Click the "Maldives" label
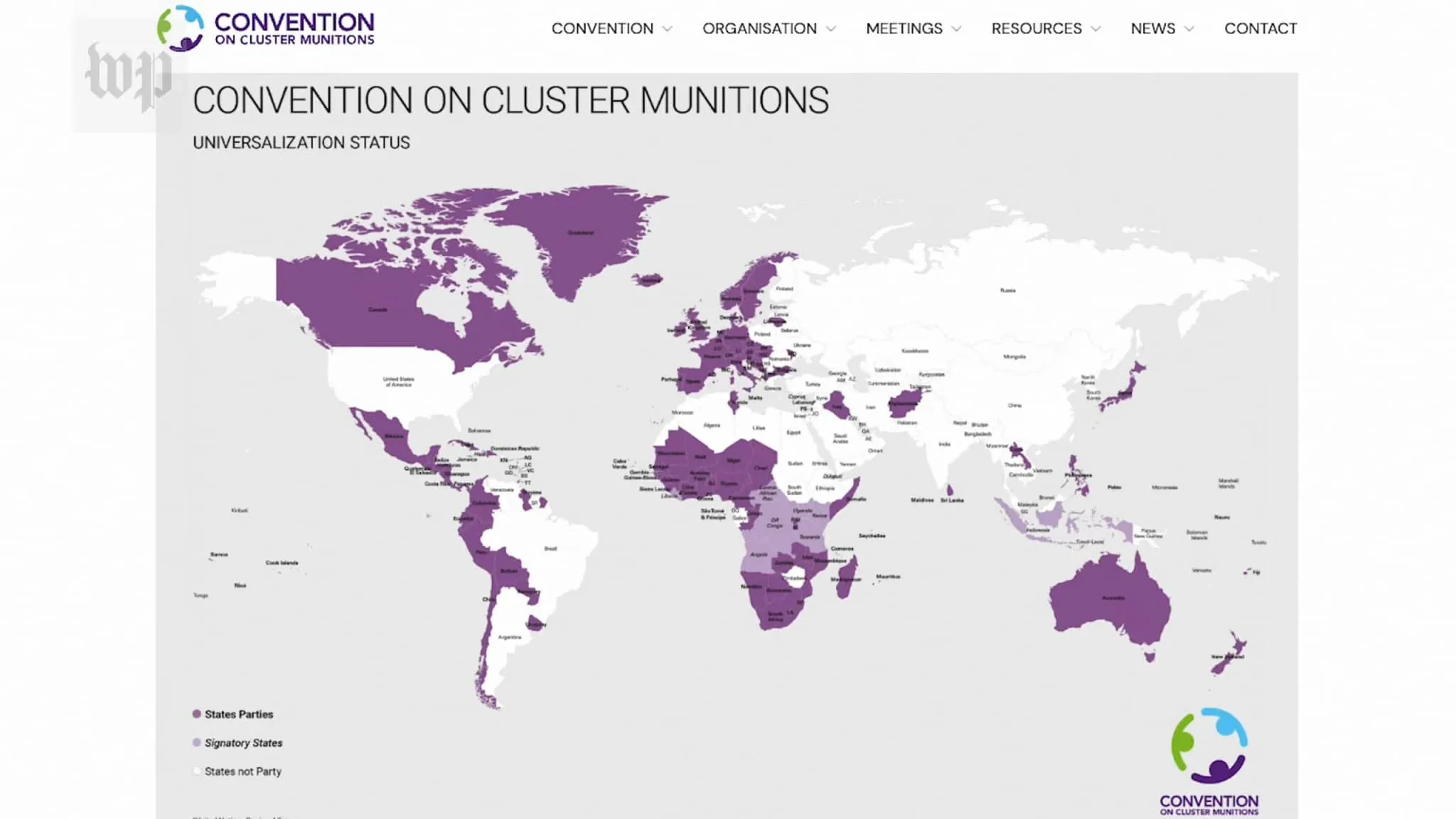The height and width of the screenshot is (819, 1456). 922,500
